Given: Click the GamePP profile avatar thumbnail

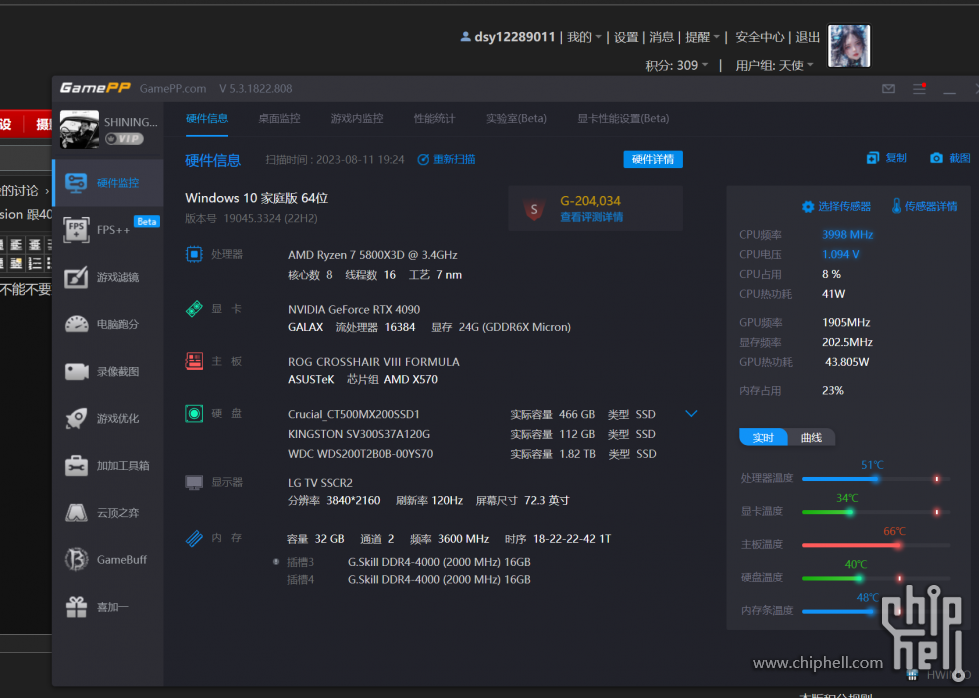Looking at the screenshot, I should 79,129.
